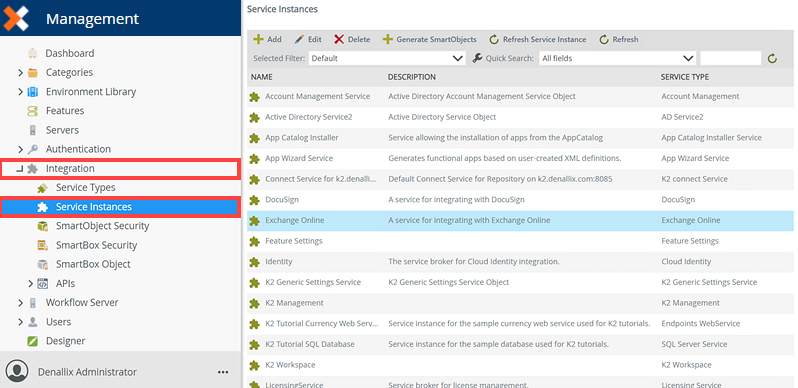Sort by the DESCRIPTION column header

412,77
